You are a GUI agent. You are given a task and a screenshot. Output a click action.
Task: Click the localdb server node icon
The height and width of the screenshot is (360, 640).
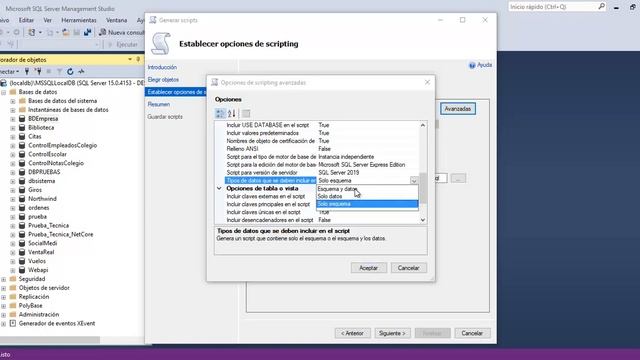pyautogui.click(x=4, y=83)
